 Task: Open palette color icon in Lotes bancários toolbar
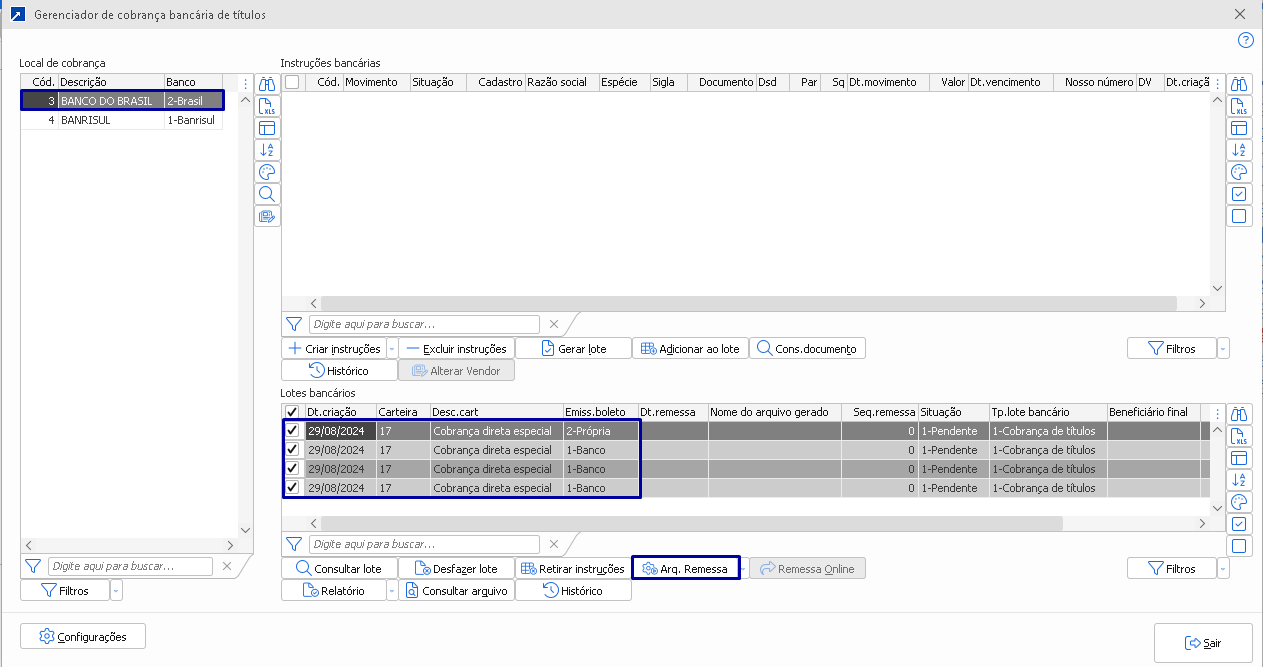pyautogui.click(x=1239, y=502)
